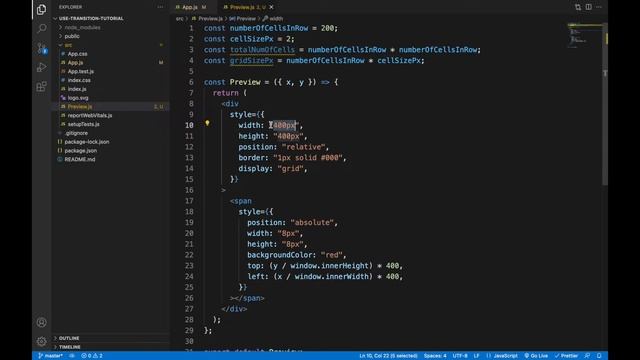
Task: Click the open changes icon in editor toolbar
Action: (578, 7)
